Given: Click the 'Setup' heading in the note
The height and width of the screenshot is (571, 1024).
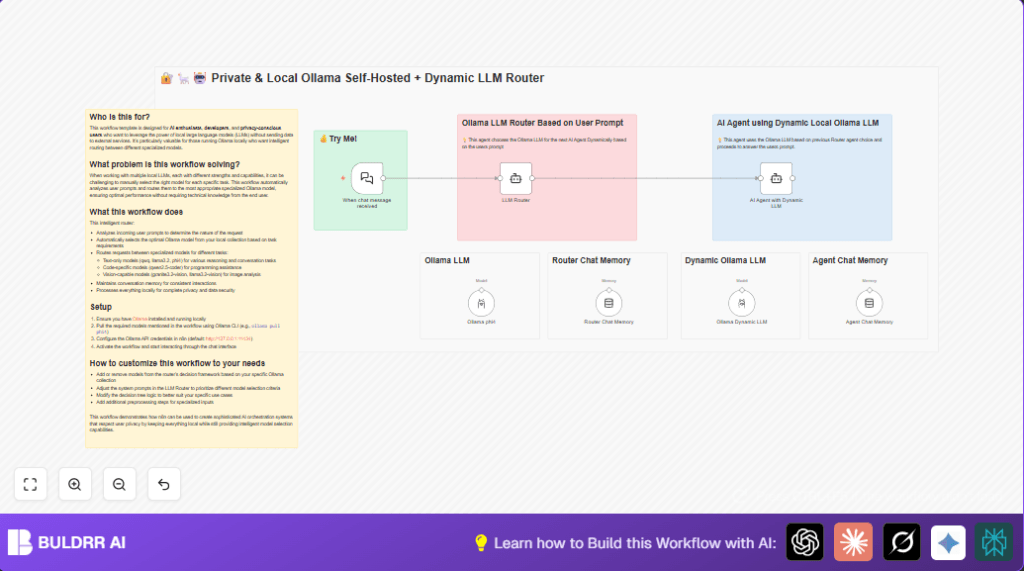Looking at the screenshot, I should point(101,307).
